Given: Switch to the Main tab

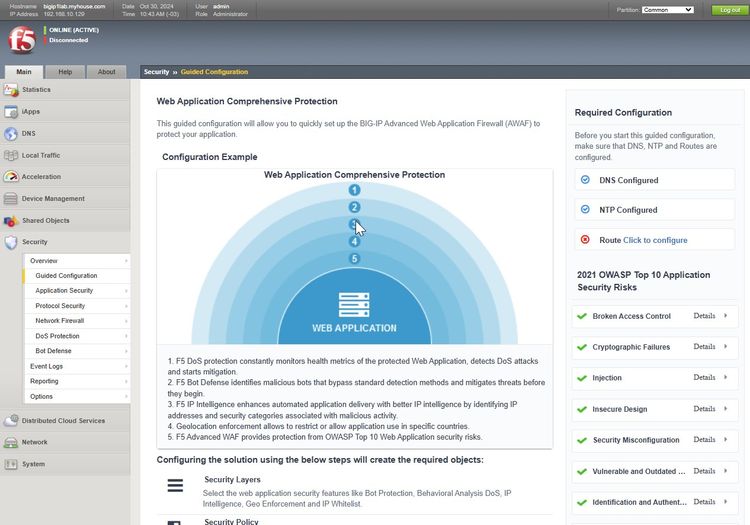Looking at the screenshot, I should 24,72.
